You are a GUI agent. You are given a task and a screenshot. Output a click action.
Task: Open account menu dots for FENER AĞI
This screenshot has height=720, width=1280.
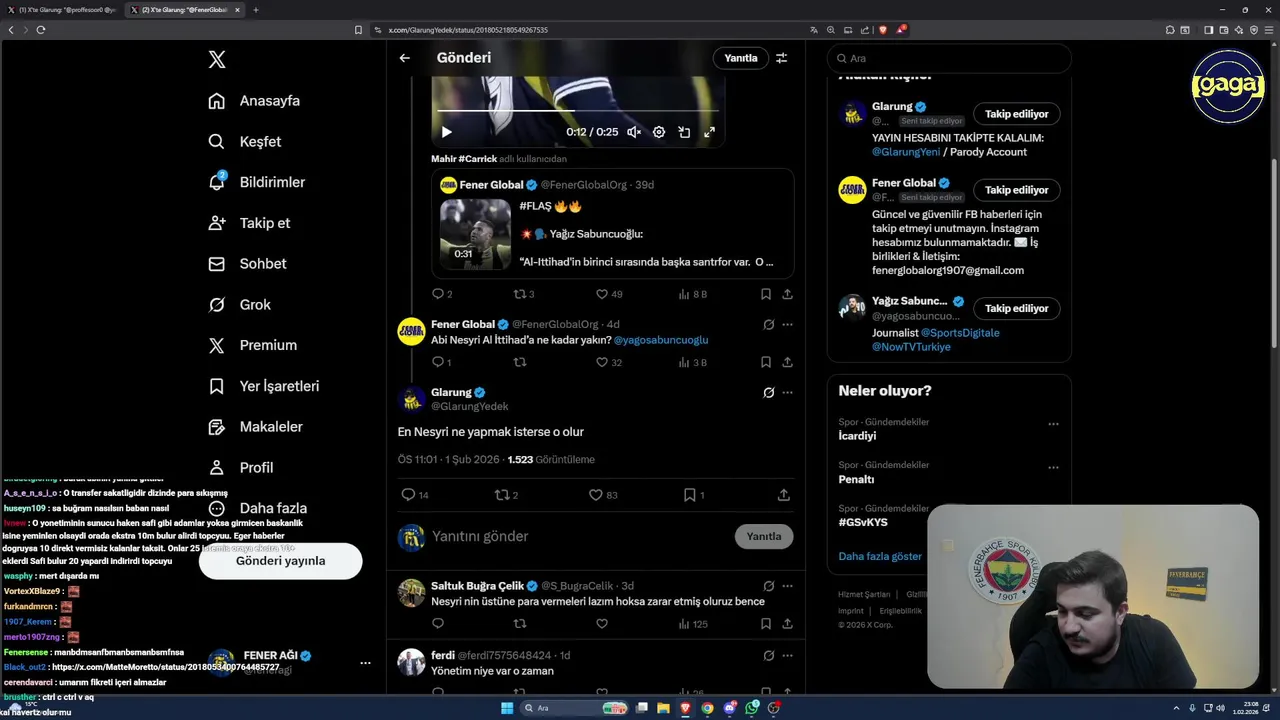pos(365,663)
